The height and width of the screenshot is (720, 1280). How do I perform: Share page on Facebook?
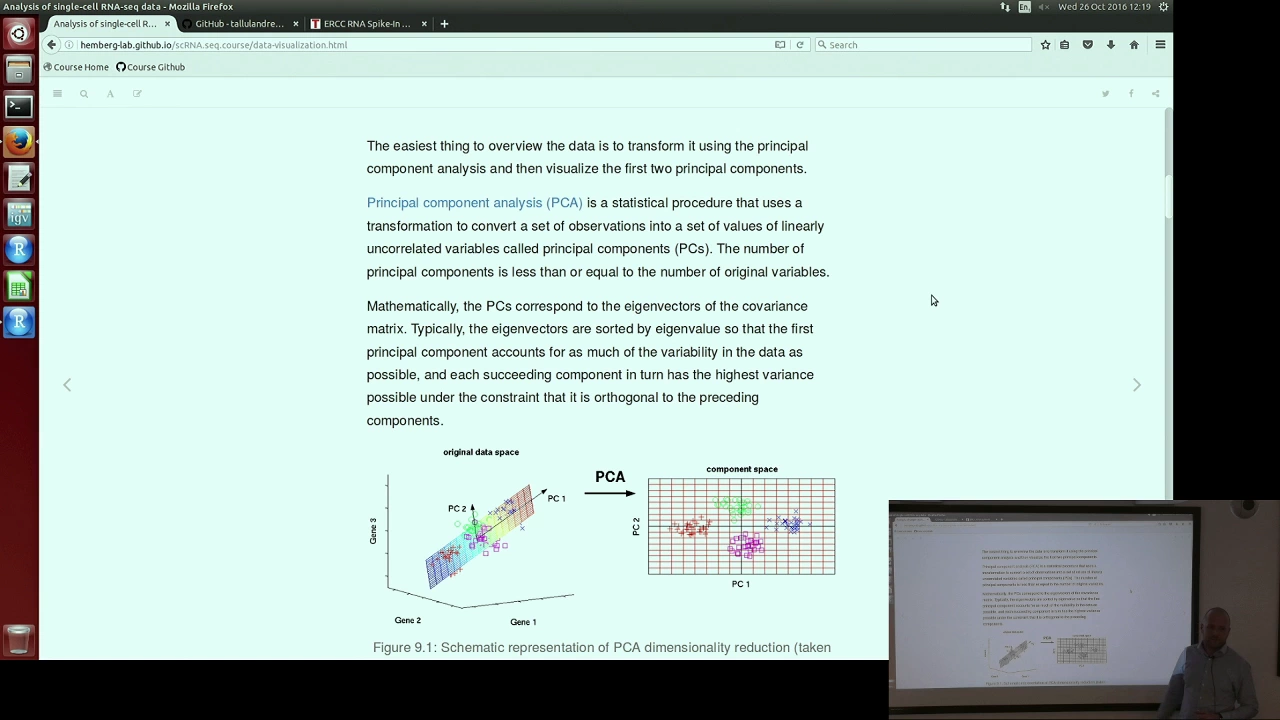tap(1131, 93)
